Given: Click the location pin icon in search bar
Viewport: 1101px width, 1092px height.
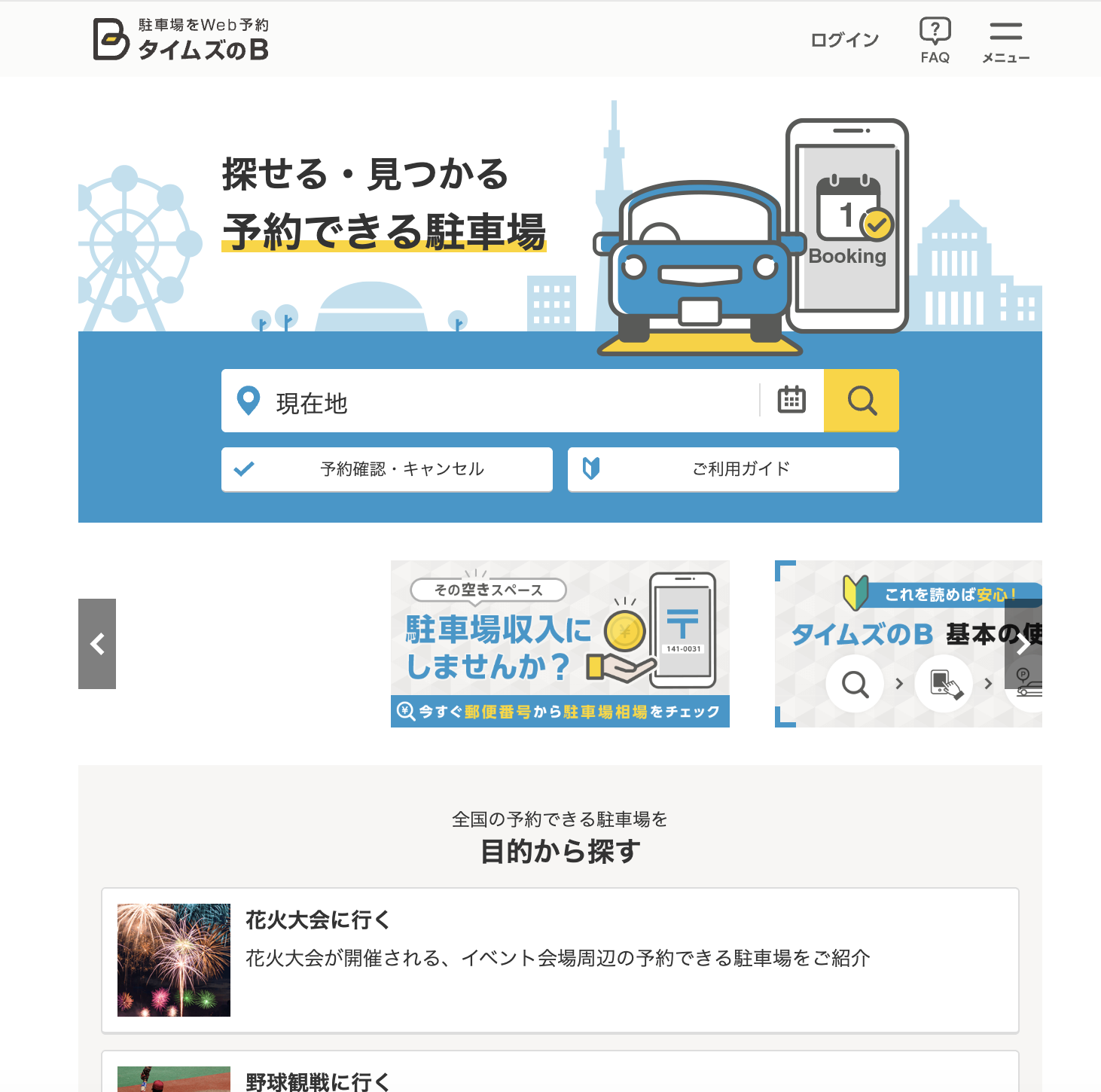Looking at the screenshot, I should pos(249,401).
